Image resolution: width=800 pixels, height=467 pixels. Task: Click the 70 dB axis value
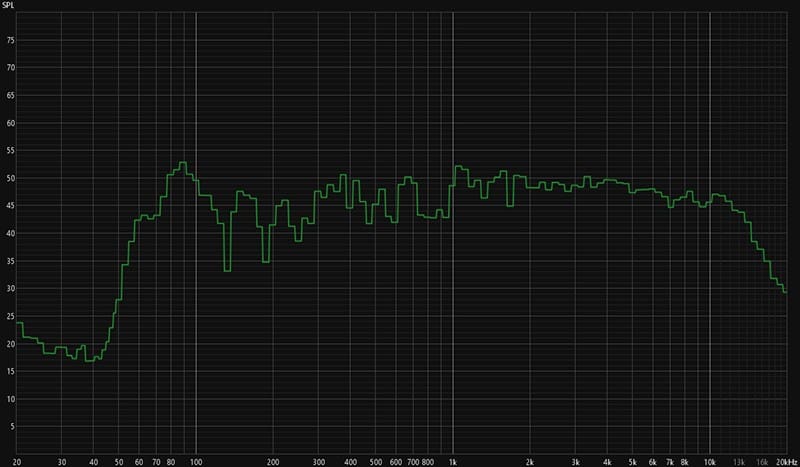pyautogui.click(x=11, y=68)
